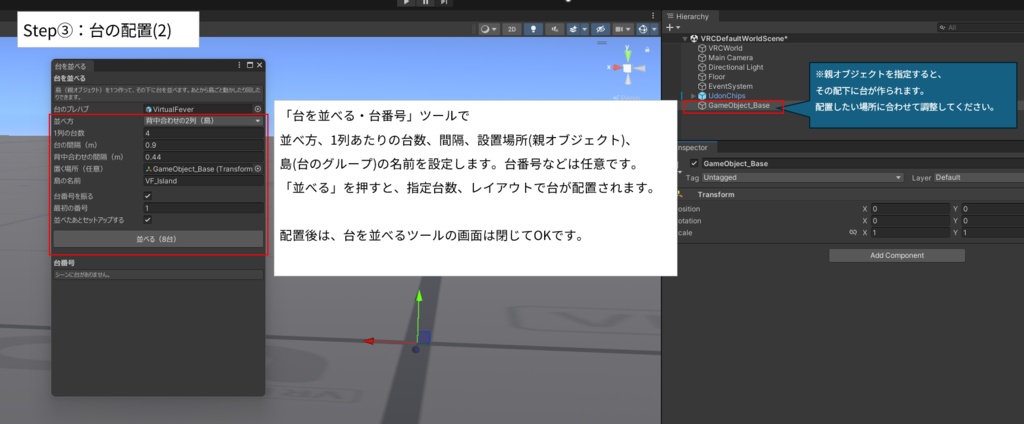Toggle 2D view mode in Scene toolbar
Screen dimensions: 1024x424
click(511, 29)
